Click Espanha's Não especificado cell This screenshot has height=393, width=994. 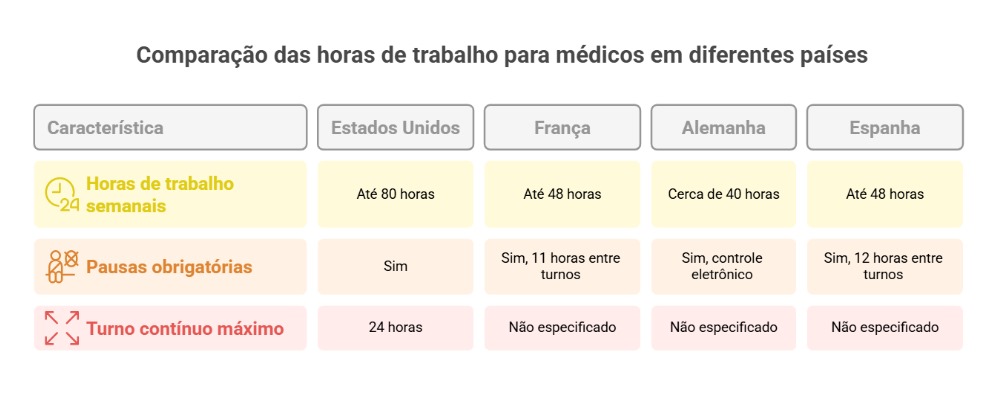point(884,328)
